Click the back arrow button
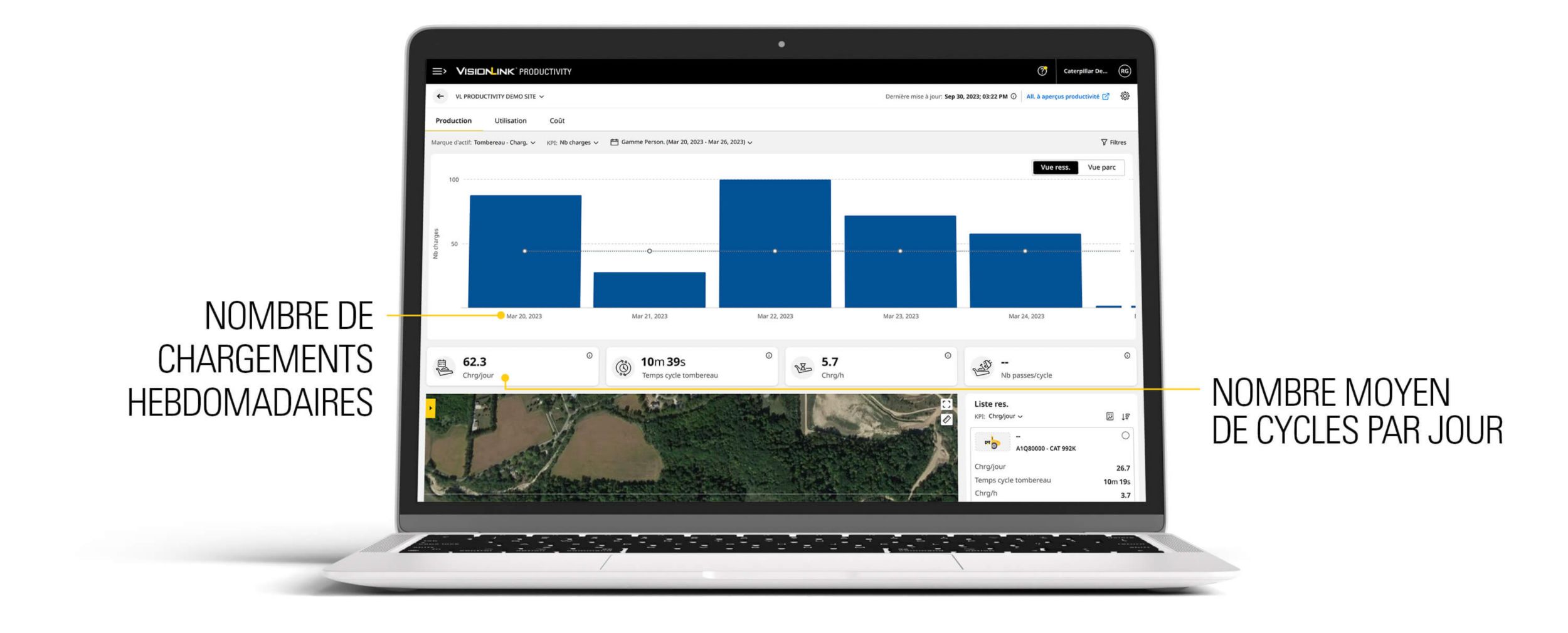Image resolution: width=1568 pixels, height=633 pixels. coord(440,97)
